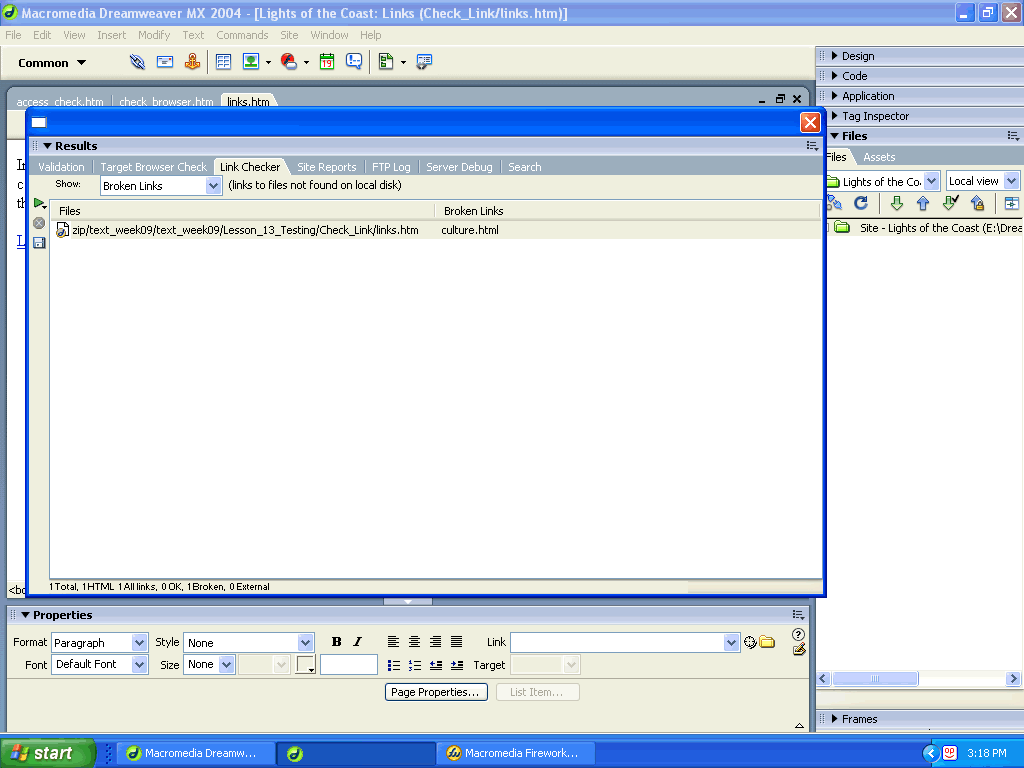Click the Text Outdent icon
This screenshot has height=768, width=1024.
pos(436,665)
